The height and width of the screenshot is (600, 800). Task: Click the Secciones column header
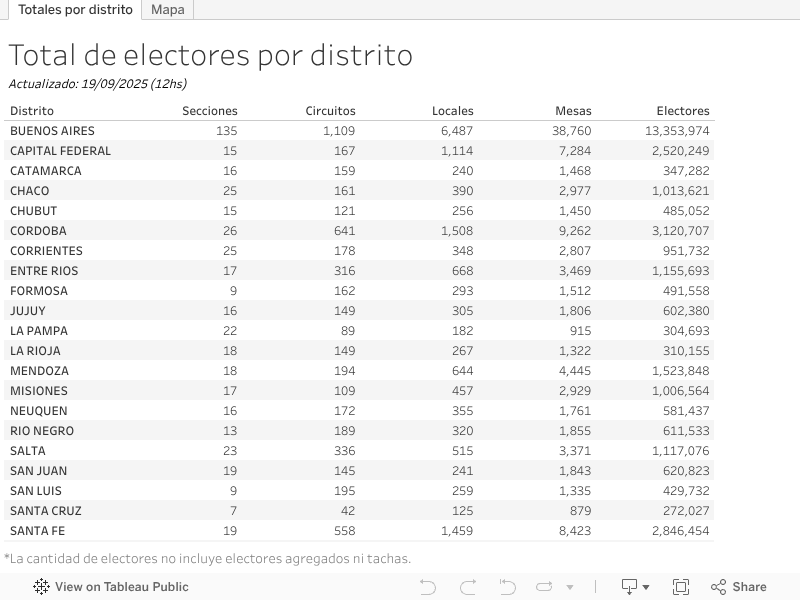(x=210, y=111)
